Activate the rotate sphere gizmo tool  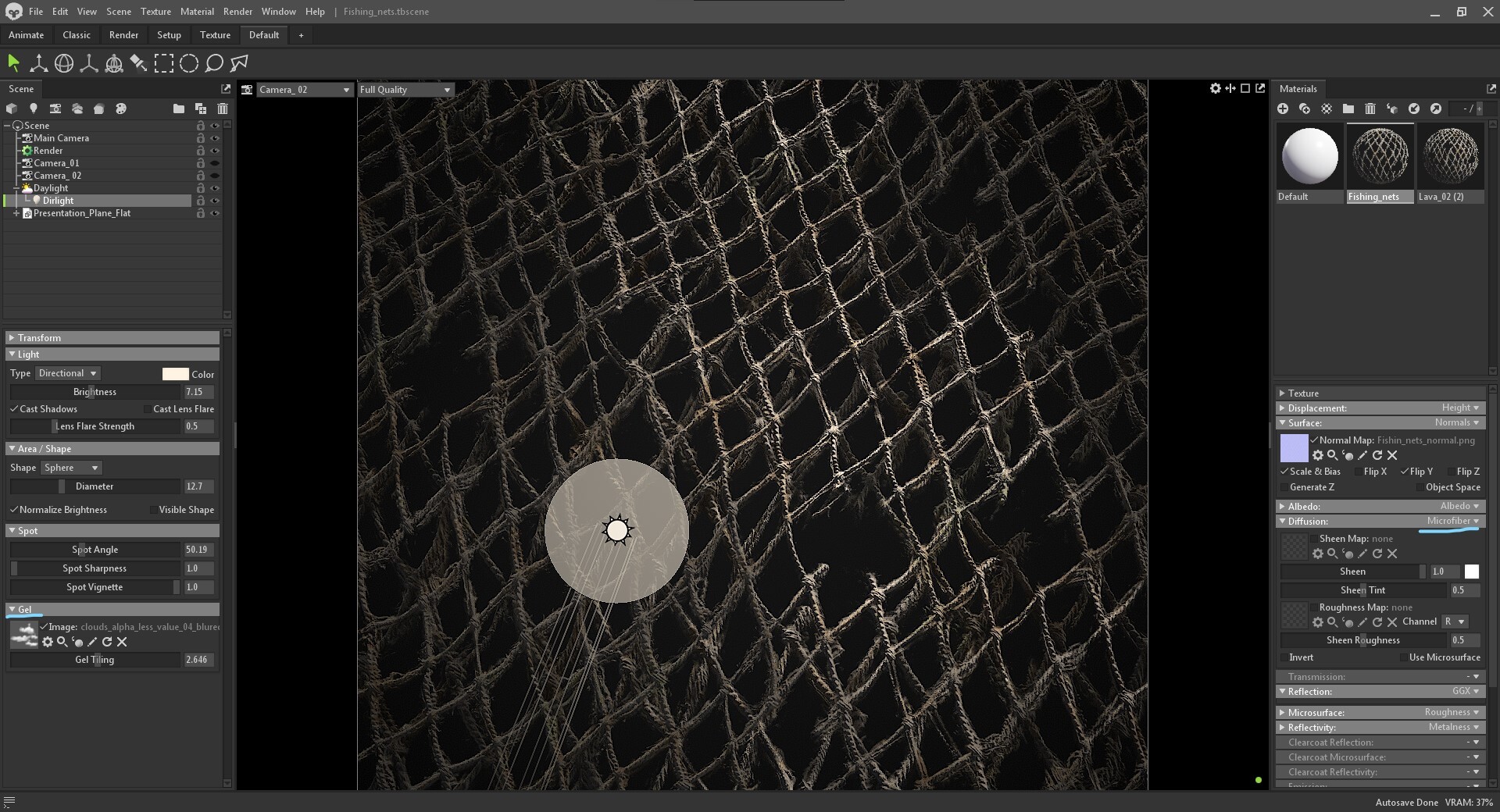(64, 63)
